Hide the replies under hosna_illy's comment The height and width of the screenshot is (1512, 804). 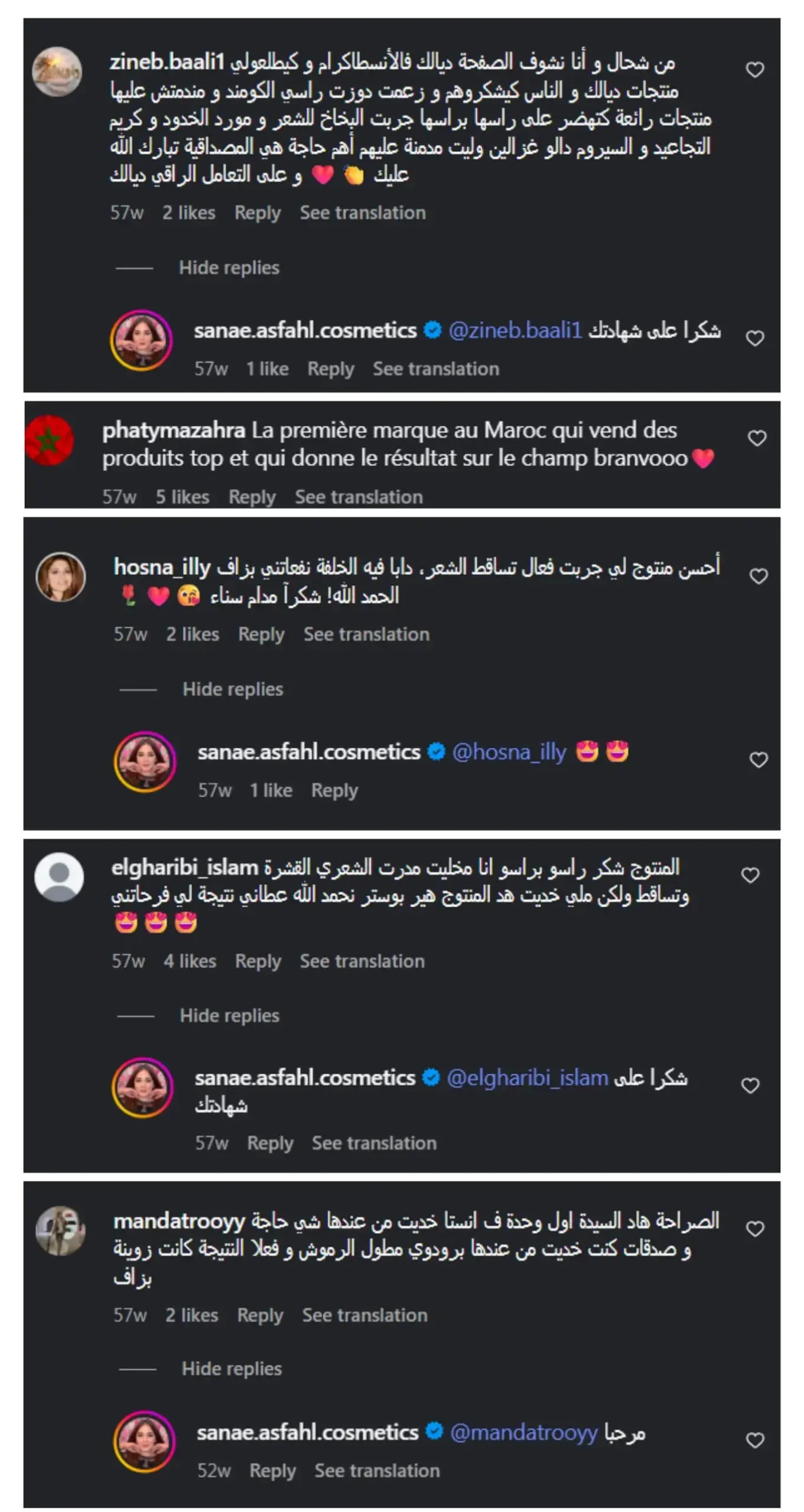[x=232, y=689]
